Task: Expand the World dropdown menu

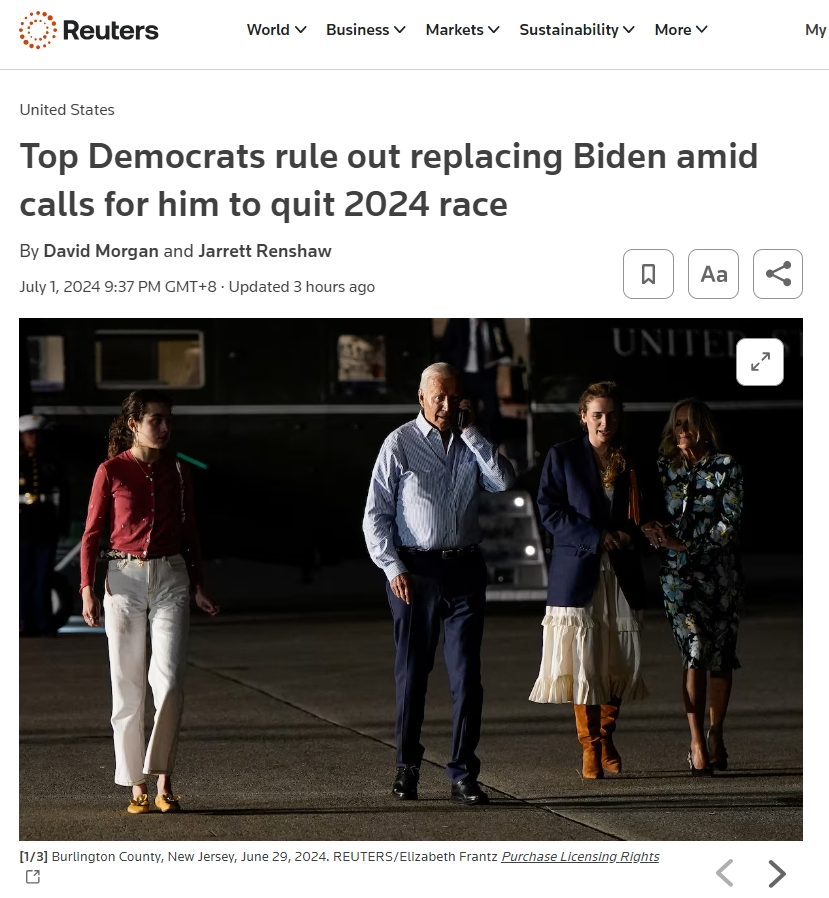Action: (x=277, y=30)
